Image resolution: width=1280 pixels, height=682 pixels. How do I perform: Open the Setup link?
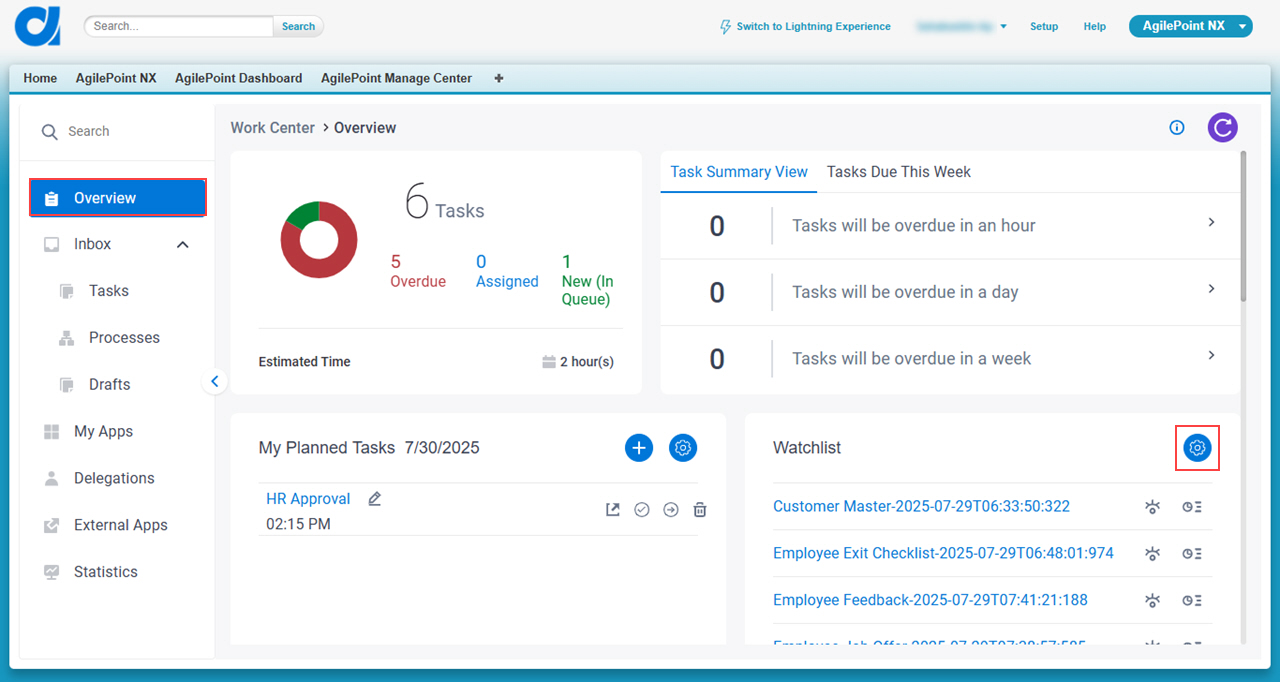(1044, 27)
